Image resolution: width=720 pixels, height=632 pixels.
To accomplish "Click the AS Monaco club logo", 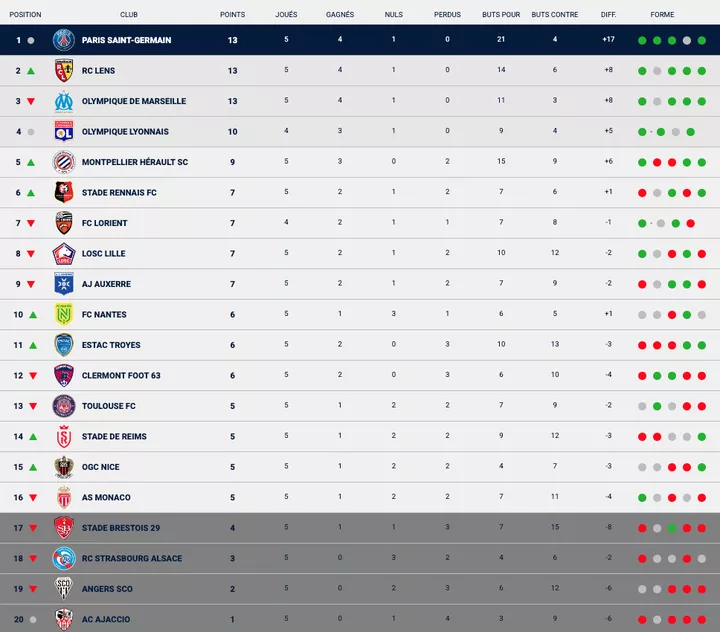I will click(x=64, y=498).
